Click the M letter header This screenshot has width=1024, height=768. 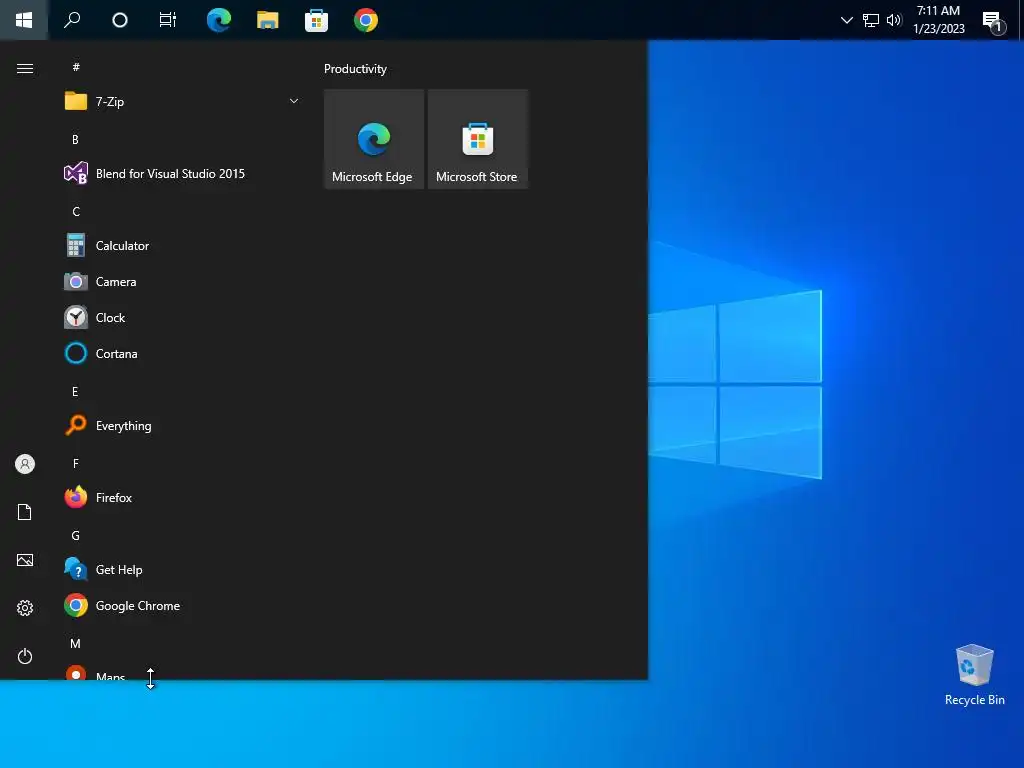[x=76, y=644]
